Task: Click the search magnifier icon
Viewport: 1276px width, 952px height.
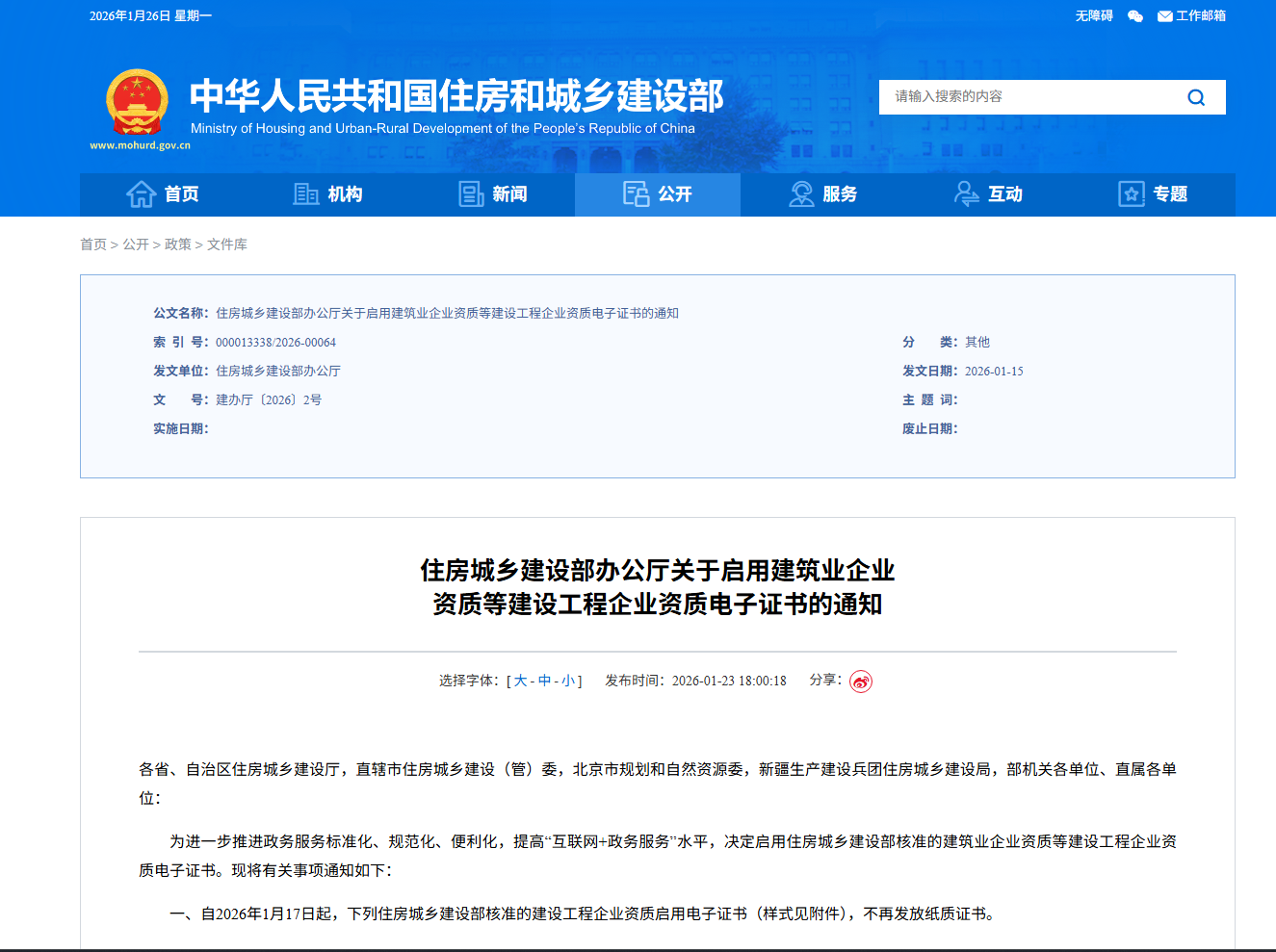Action: 1196,97
